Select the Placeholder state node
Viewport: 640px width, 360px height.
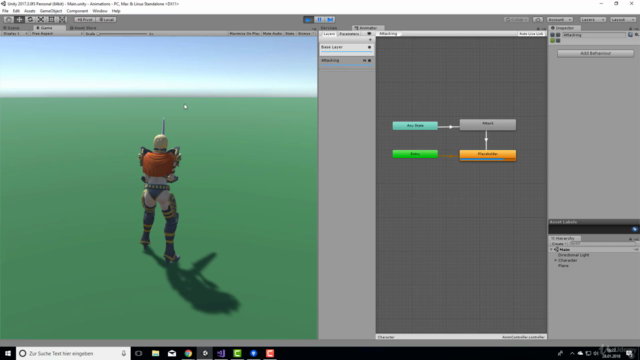(488, 155)
